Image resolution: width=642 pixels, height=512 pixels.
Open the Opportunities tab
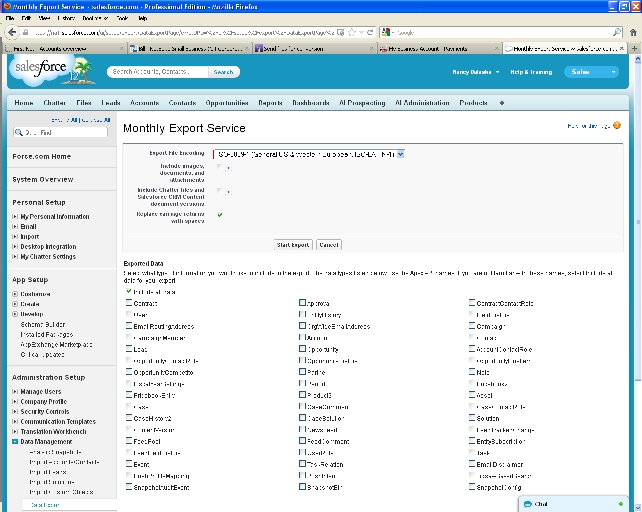click(x=227, y=103)
